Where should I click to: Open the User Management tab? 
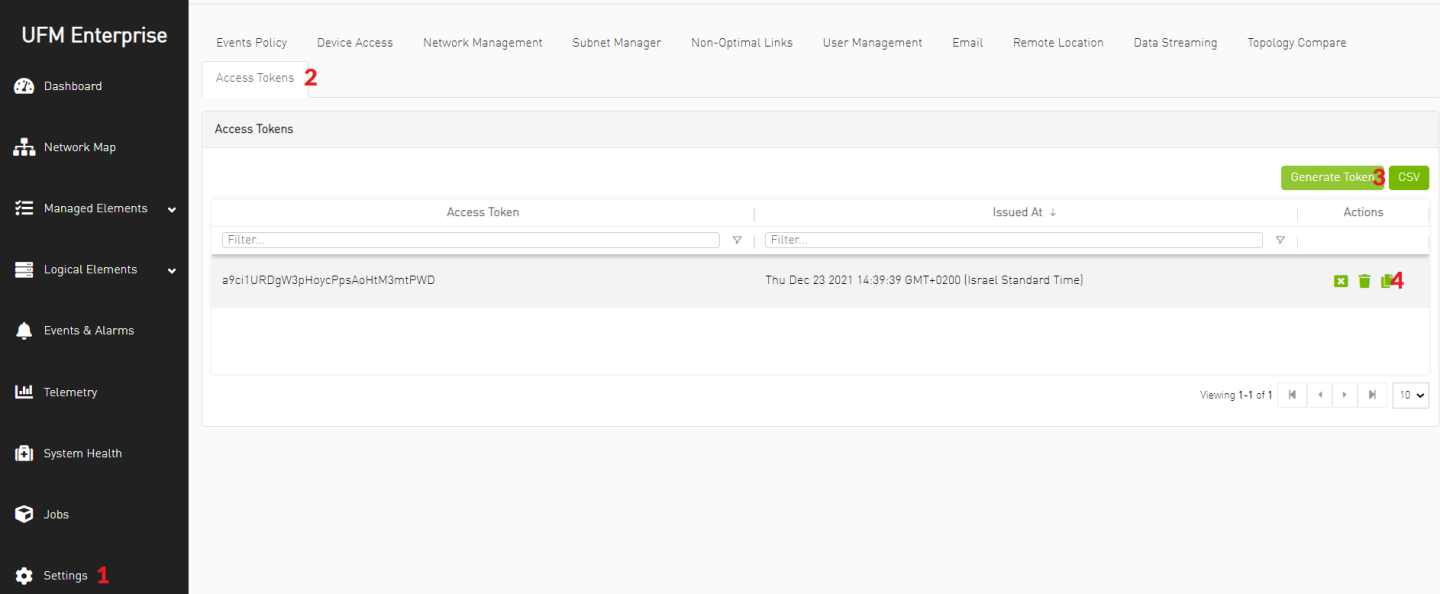click(x=872, y=43)
